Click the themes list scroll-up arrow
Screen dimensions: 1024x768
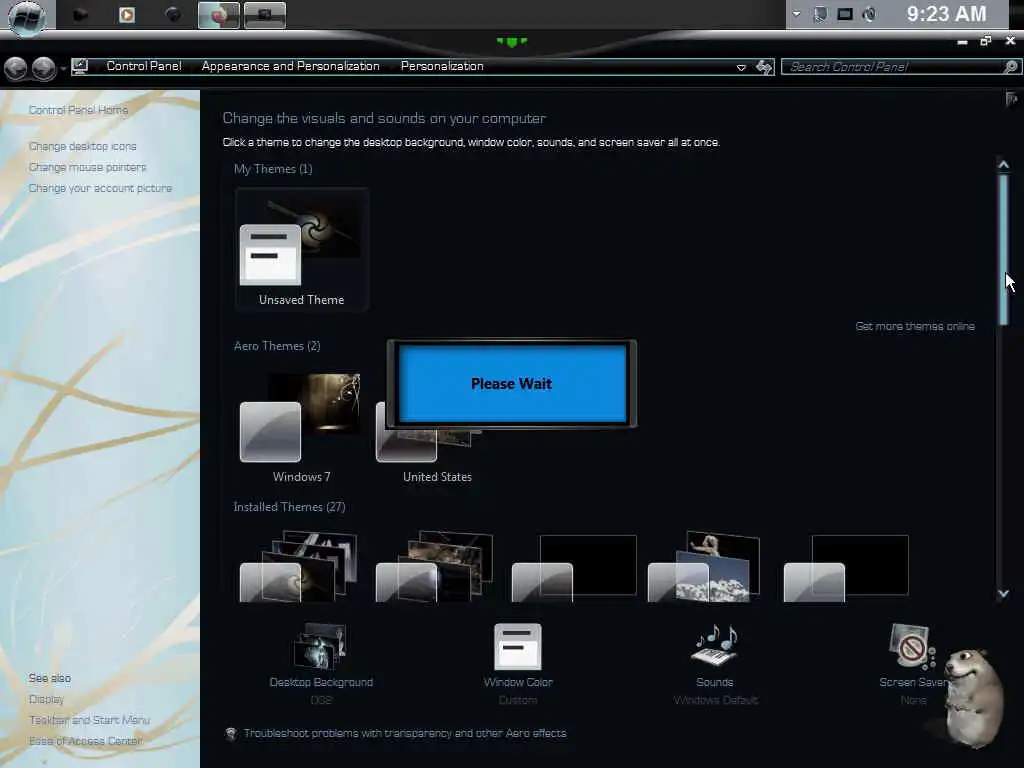(x=1004, y=165)
